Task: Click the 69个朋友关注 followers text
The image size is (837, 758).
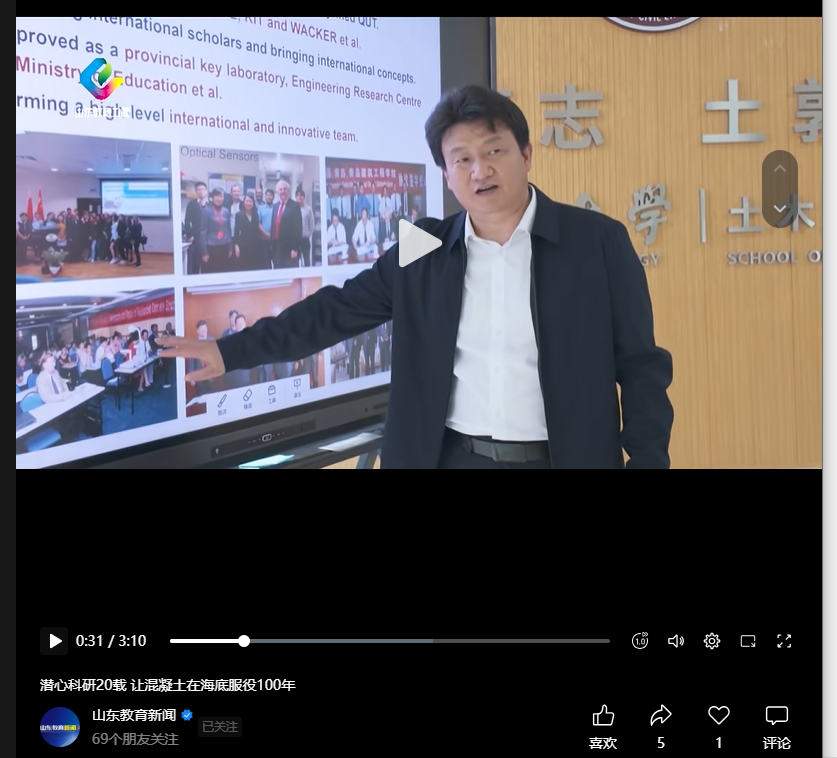Action: coord(135,739)
